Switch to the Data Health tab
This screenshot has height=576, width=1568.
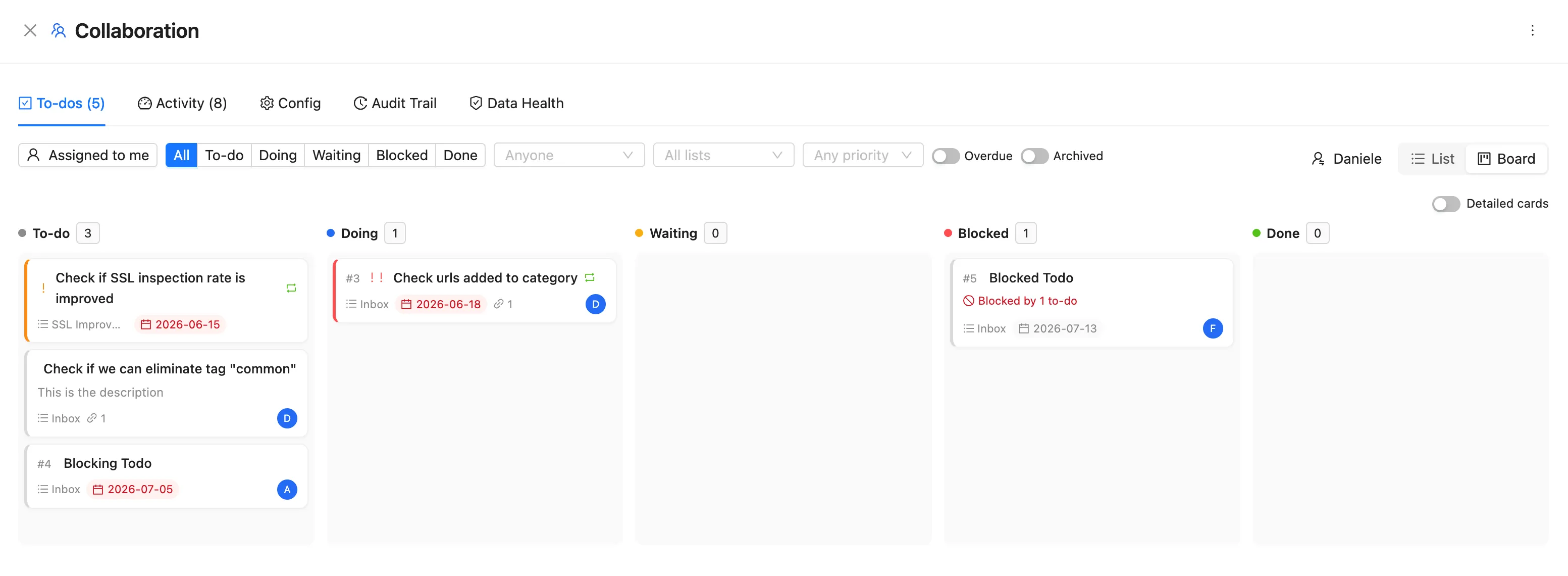tap(517, 103)
